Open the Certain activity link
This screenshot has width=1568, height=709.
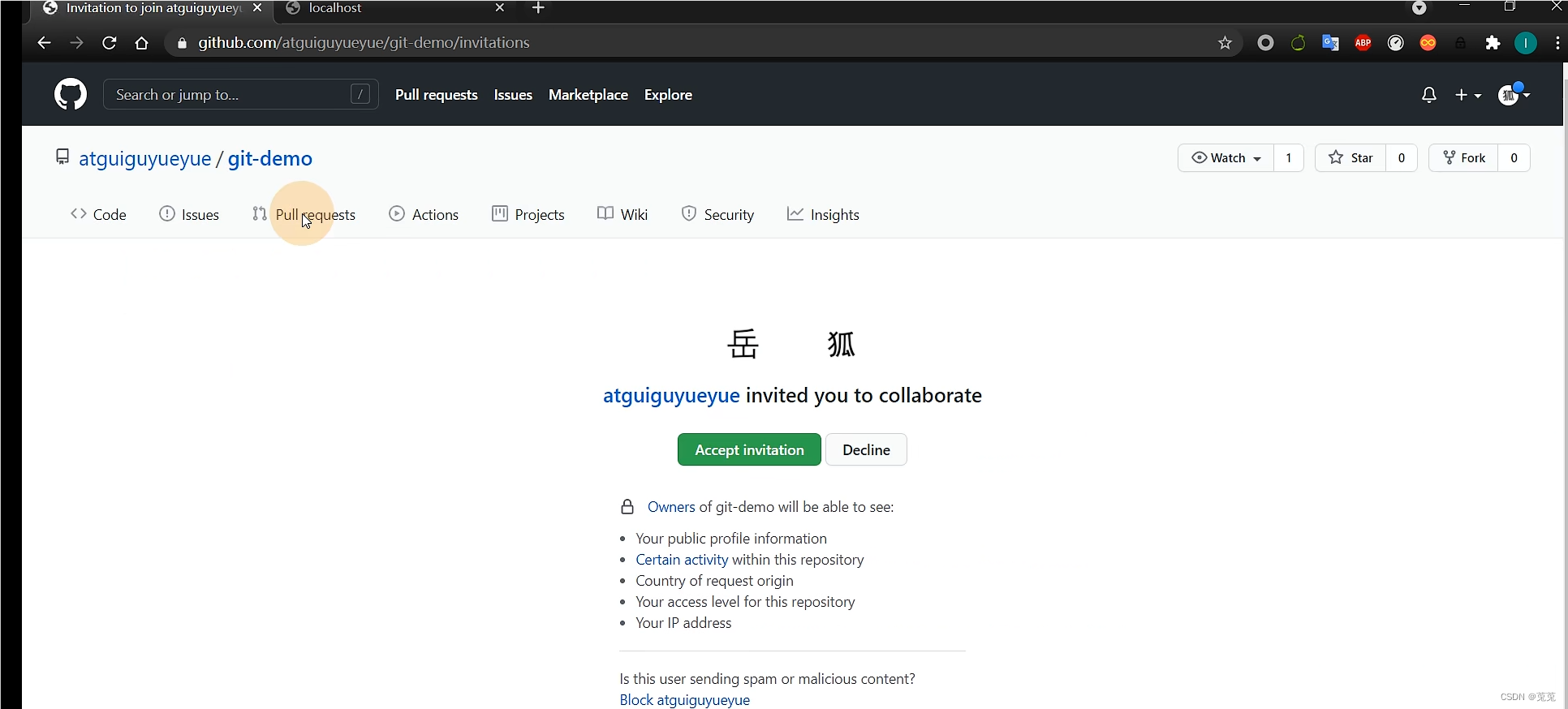[682, 560]
